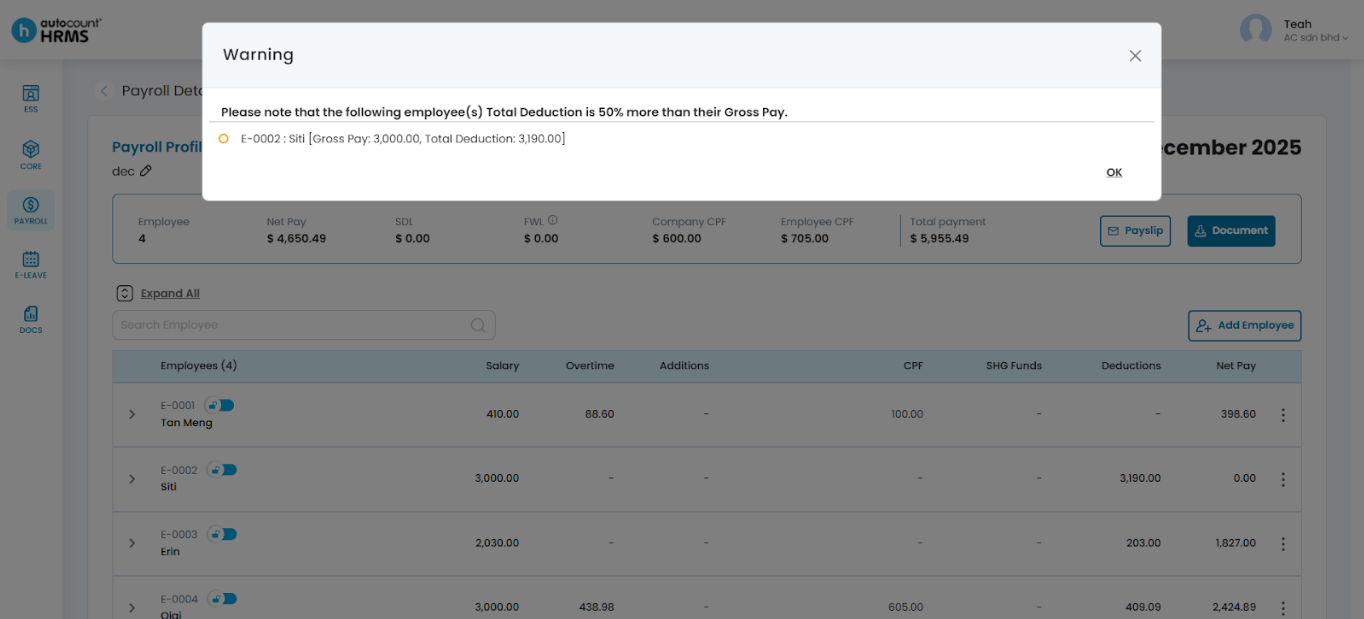
Task: Open the more options menu for Erin
Action: coord(1283,544)
